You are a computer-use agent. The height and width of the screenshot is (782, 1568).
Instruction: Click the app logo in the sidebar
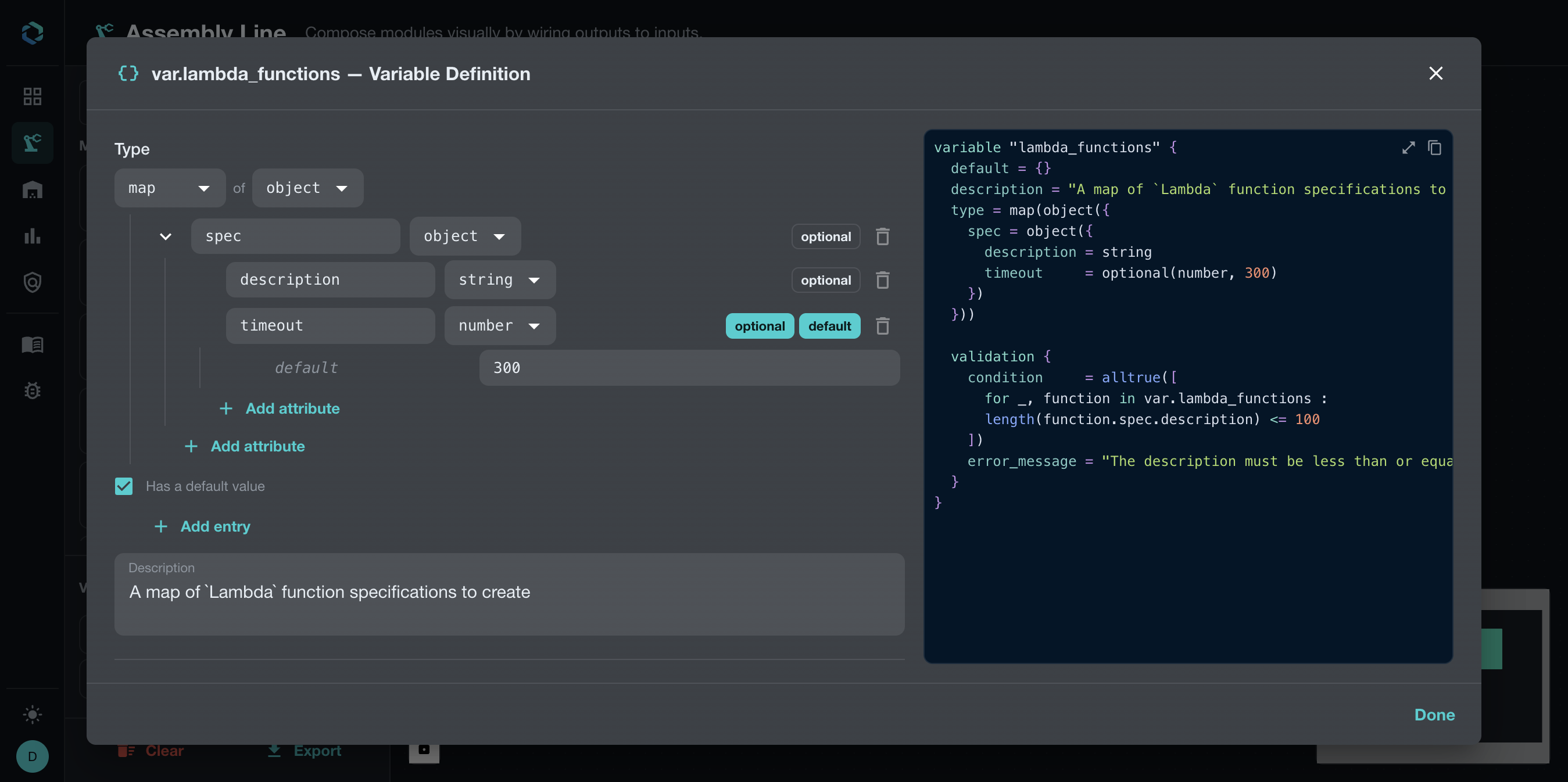click(33, 33)
